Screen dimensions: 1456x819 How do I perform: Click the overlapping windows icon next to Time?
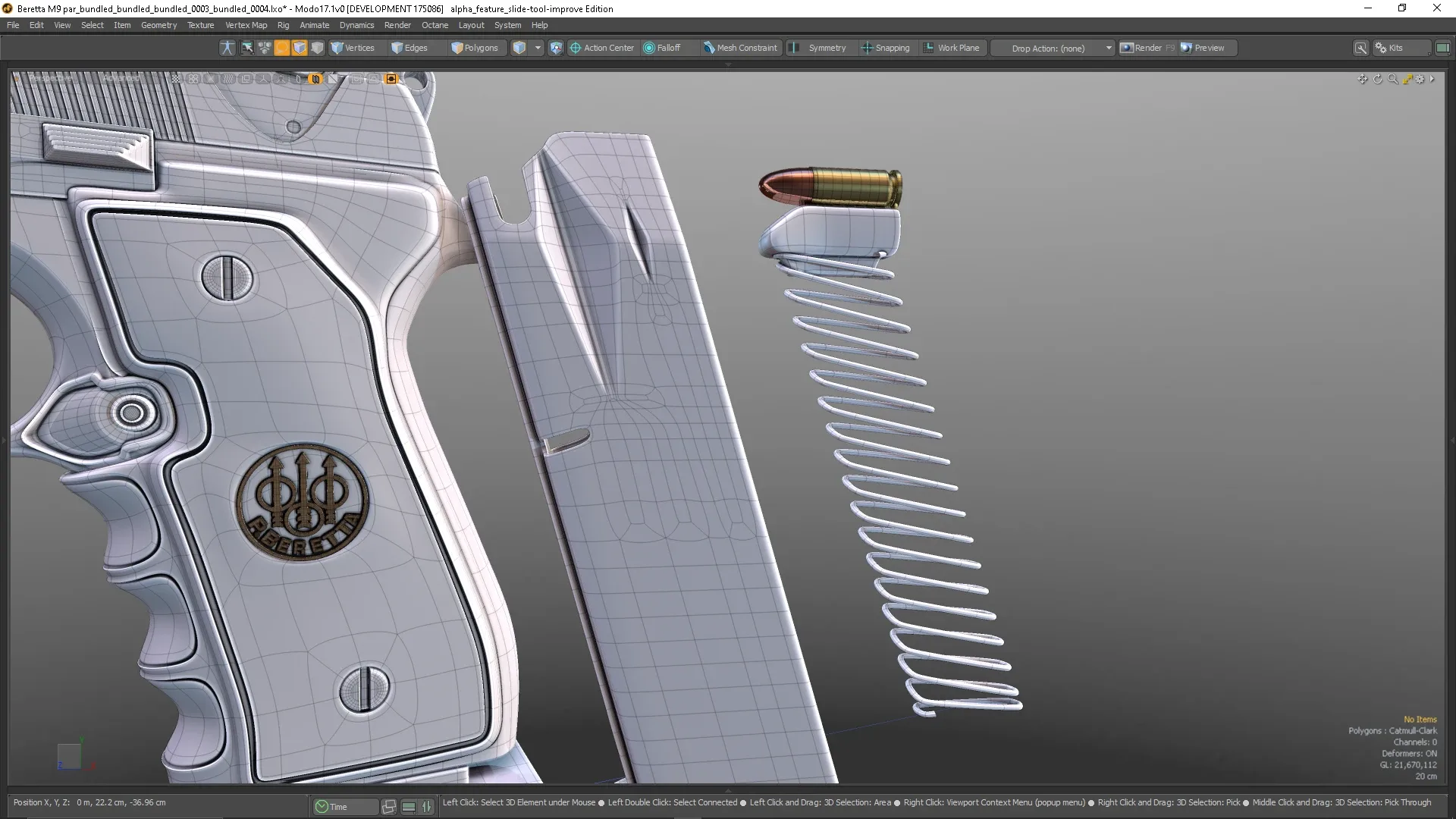tap(389, 807)
